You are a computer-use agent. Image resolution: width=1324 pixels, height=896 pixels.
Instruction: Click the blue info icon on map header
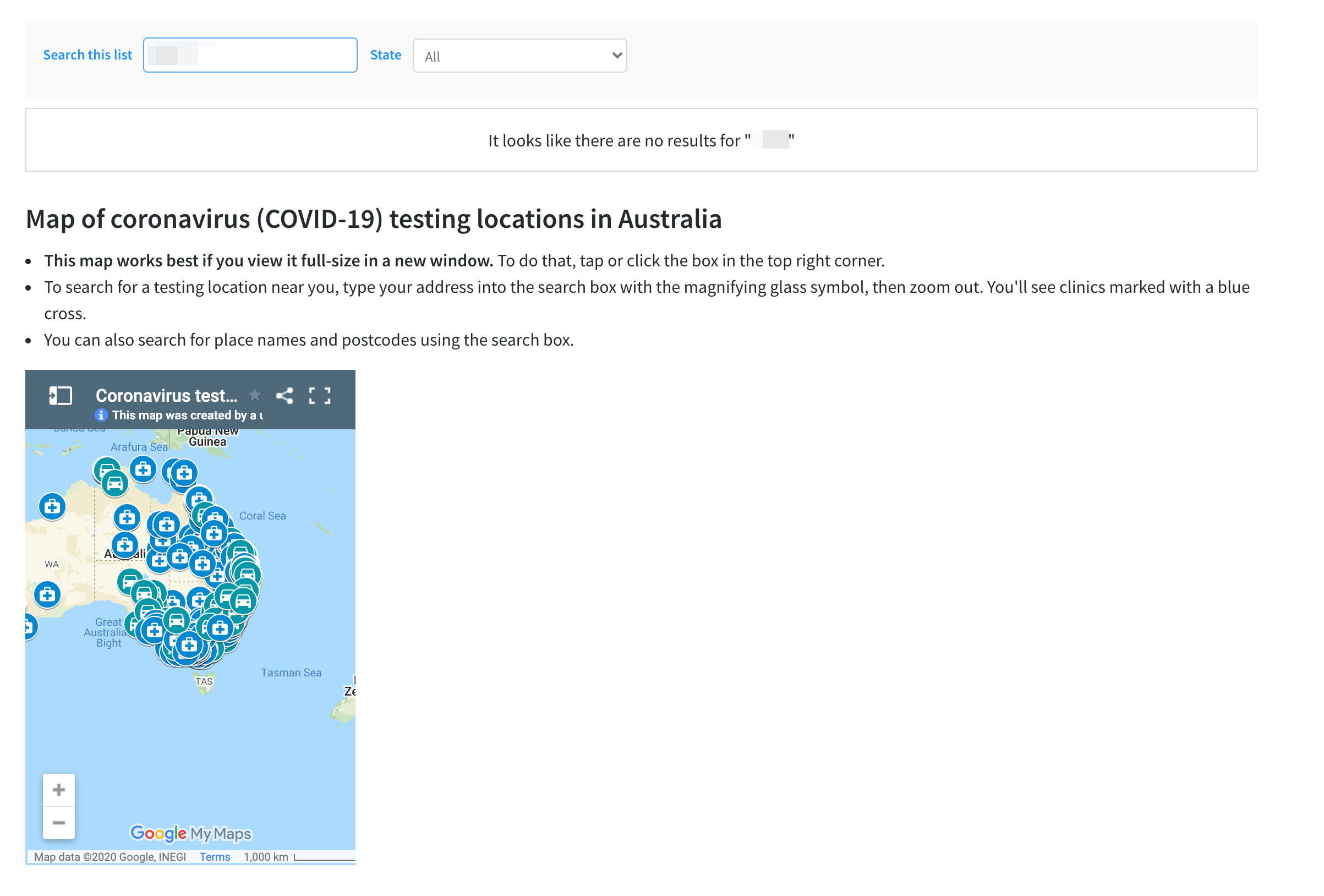(x=101, y=415)
